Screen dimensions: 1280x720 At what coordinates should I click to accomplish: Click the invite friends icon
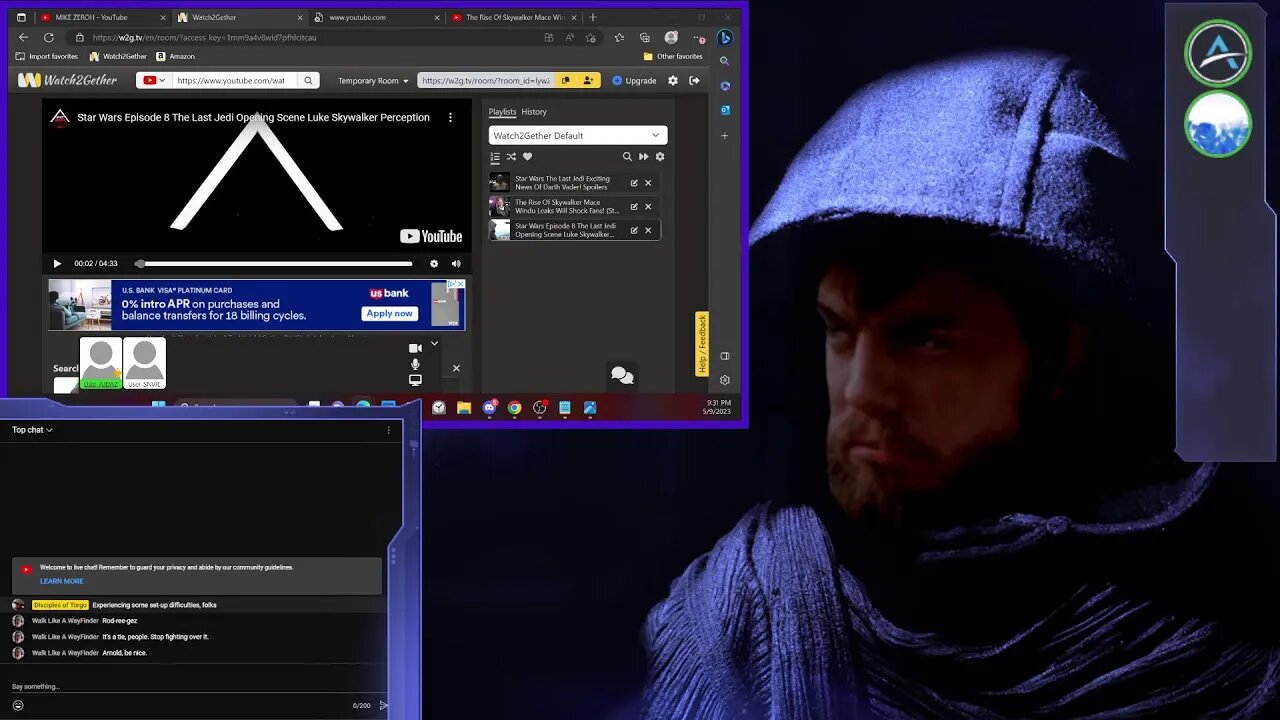coord(588,81)
